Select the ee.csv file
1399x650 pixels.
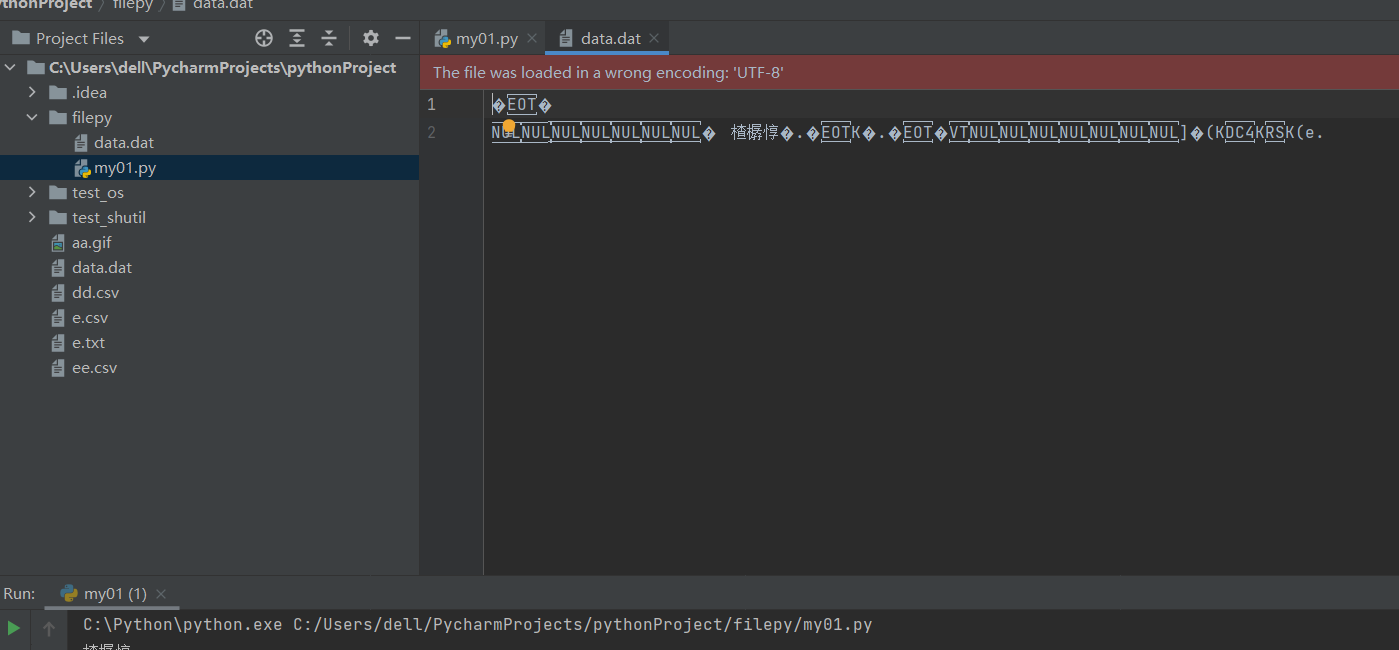(94, 368)
